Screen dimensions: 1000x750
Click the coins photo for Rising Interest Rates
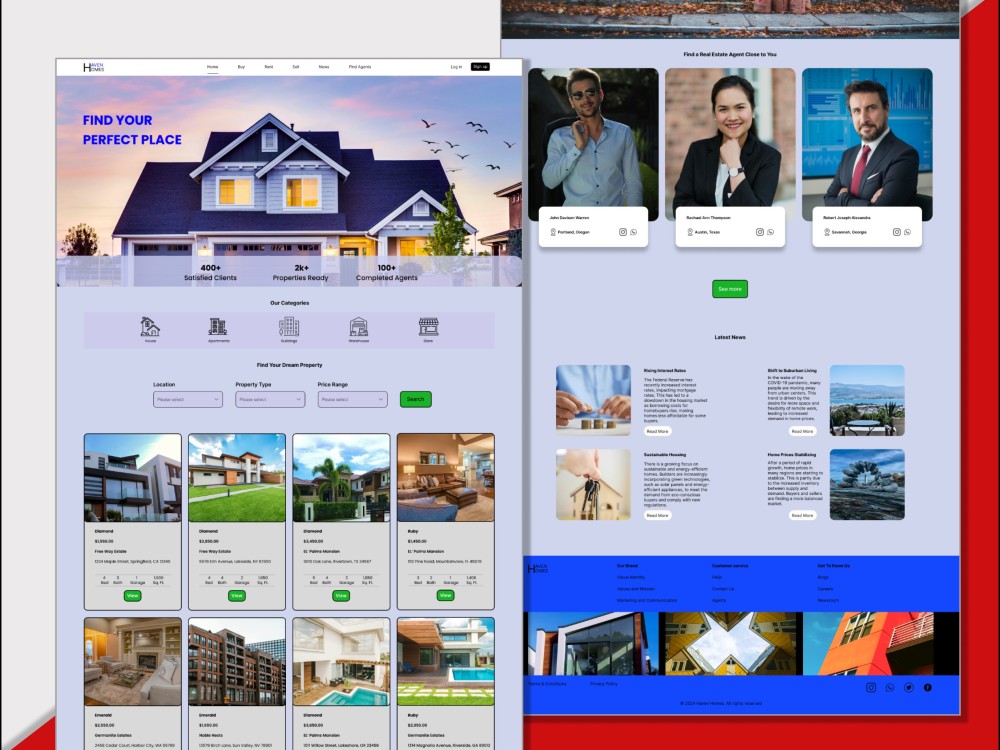[x=593, y=400]
